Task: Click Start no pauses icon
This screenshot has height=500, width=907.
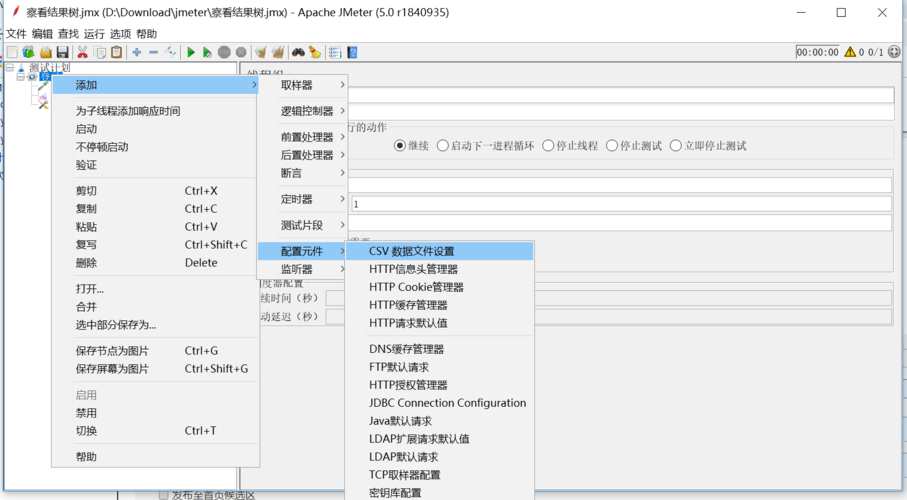Action: [x=207, y=53]
